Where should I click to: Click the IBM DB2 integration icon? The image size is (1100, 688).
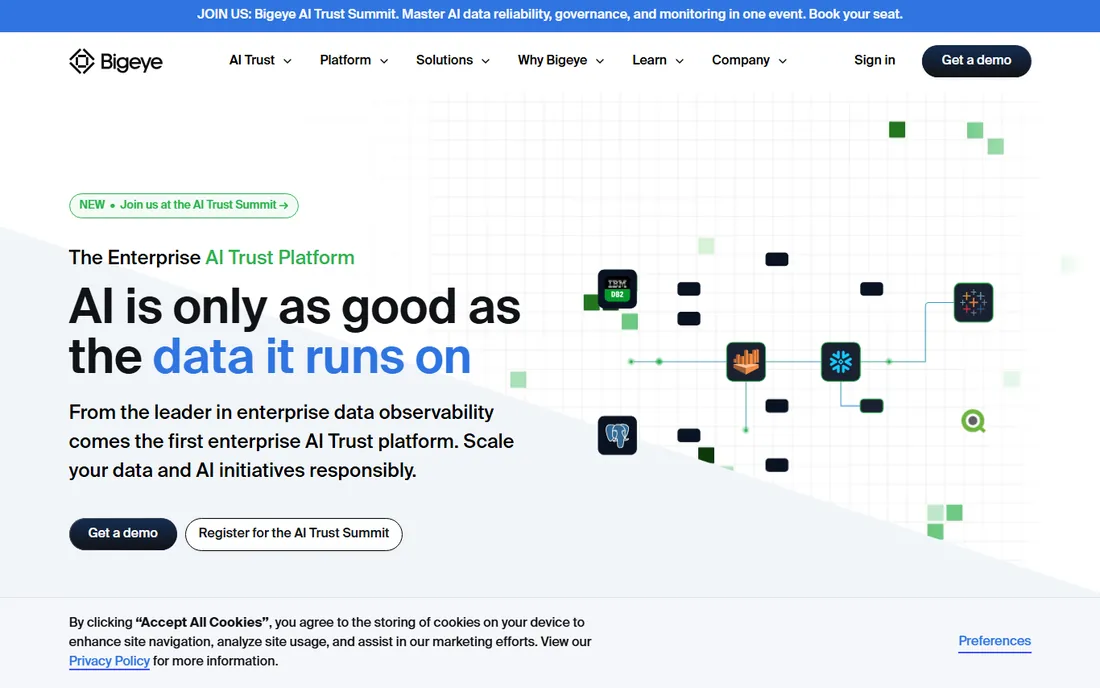(617, 289)
